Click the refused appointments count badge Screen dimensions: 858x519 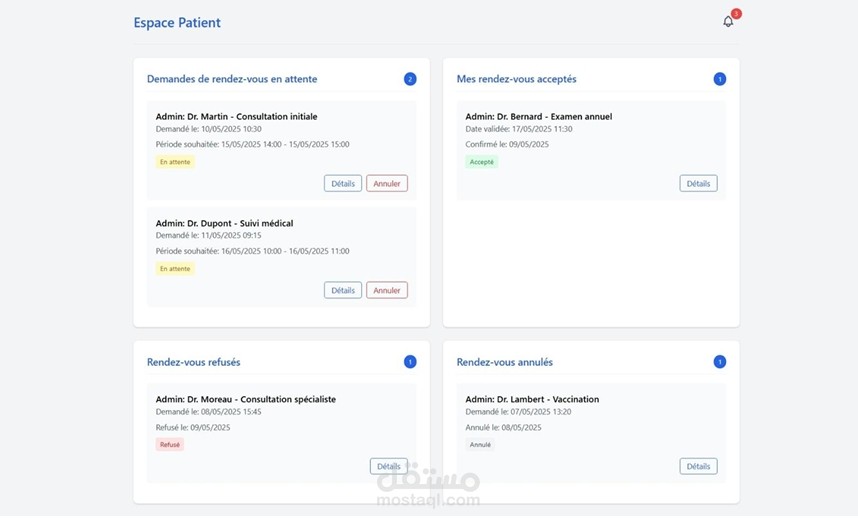(410, 362)
